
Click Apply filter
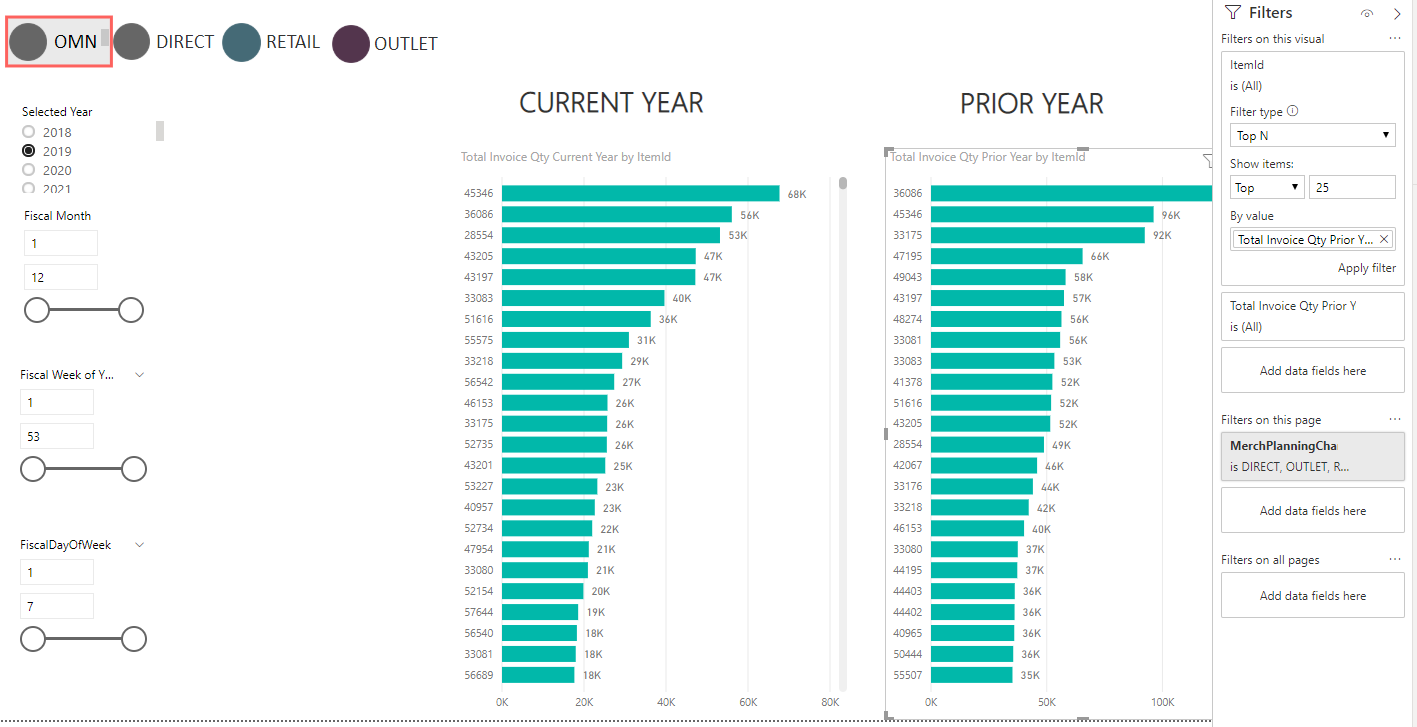coord(1367,268)
